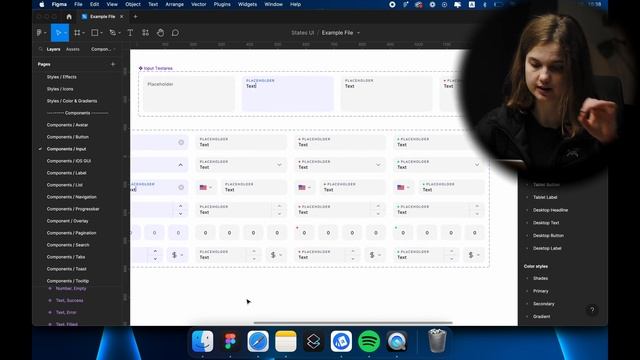The image size is (640, 360).
Task: Open the Components / Toast page
Action: 67,269
